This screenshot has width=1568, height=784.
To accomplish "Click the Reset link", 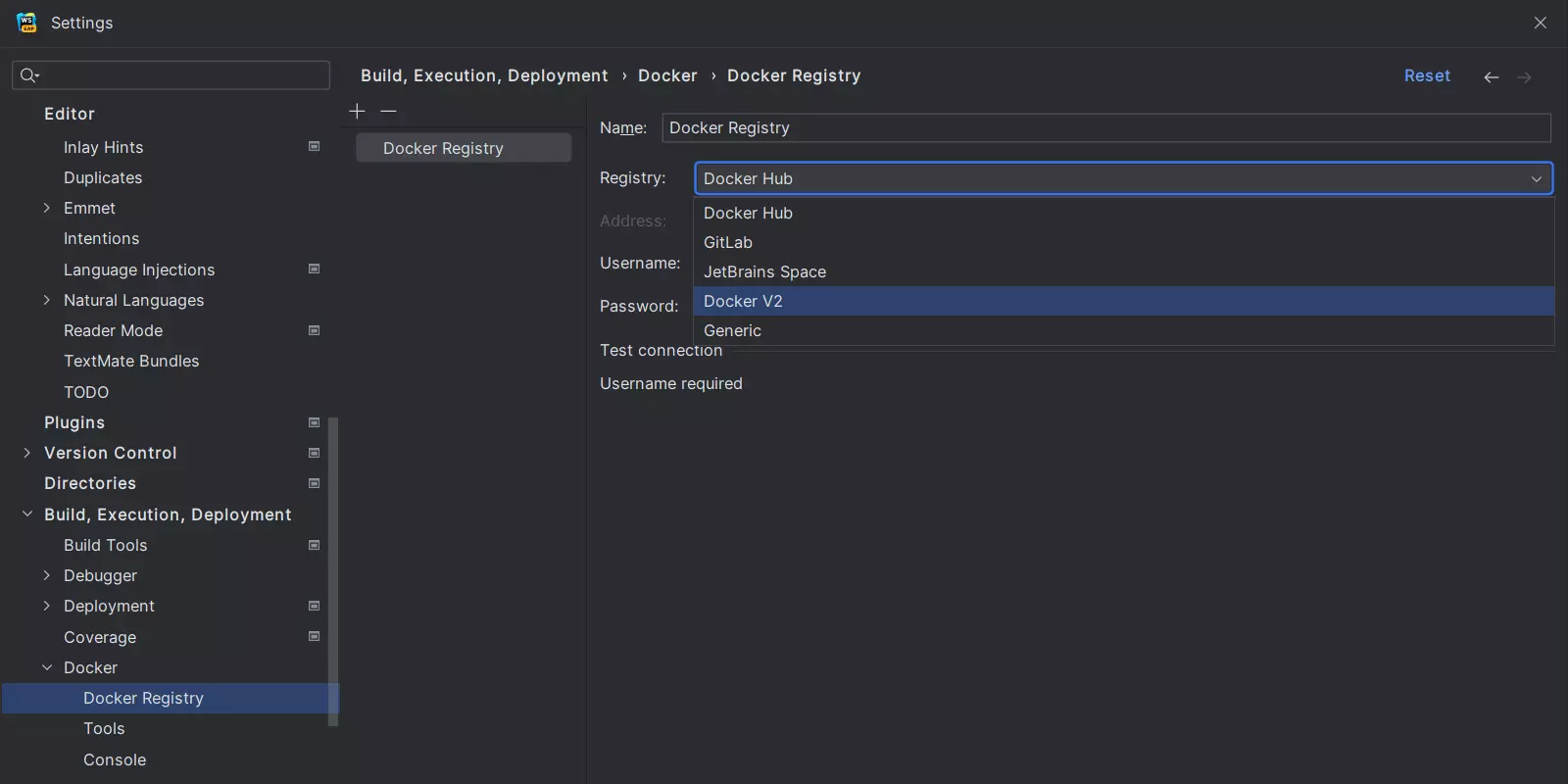I will point(1426,75).
